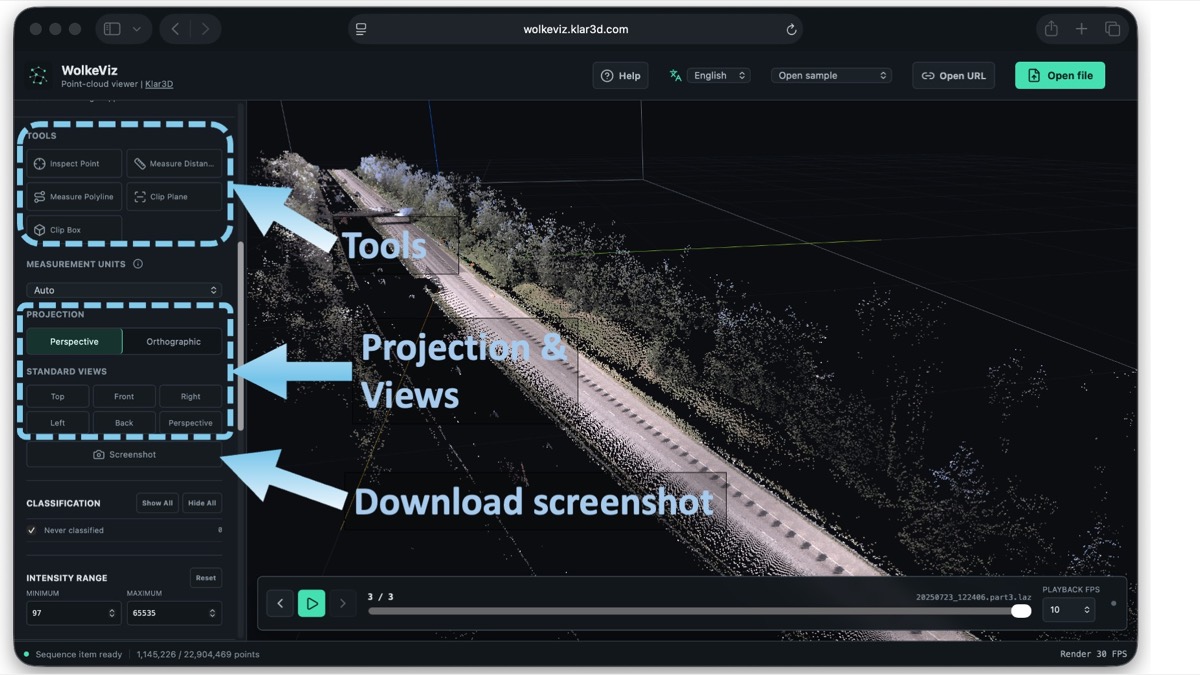This screenshot has height=675, width=1200.
Task: Switch projection to Perspective
Action: (74, 341)
